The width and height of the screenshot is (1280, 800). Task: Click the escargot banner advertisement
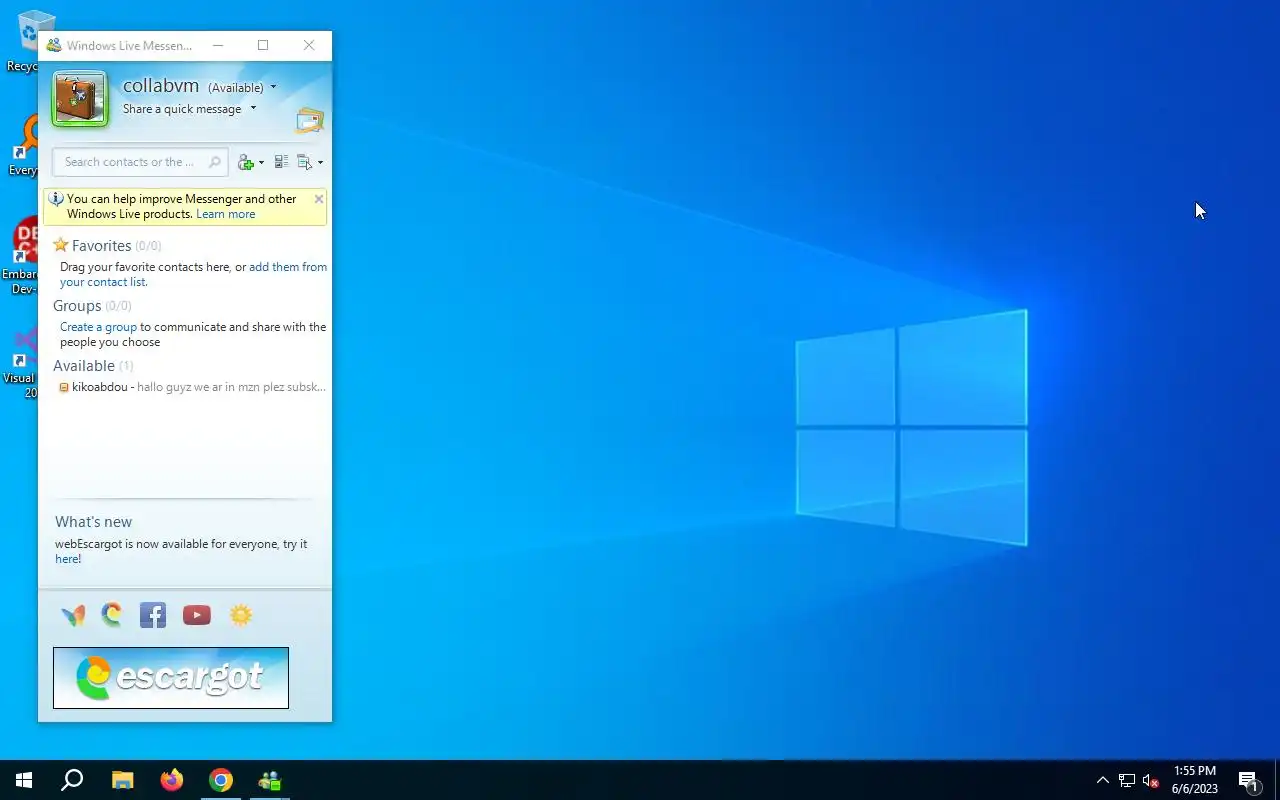coord(171,678)
